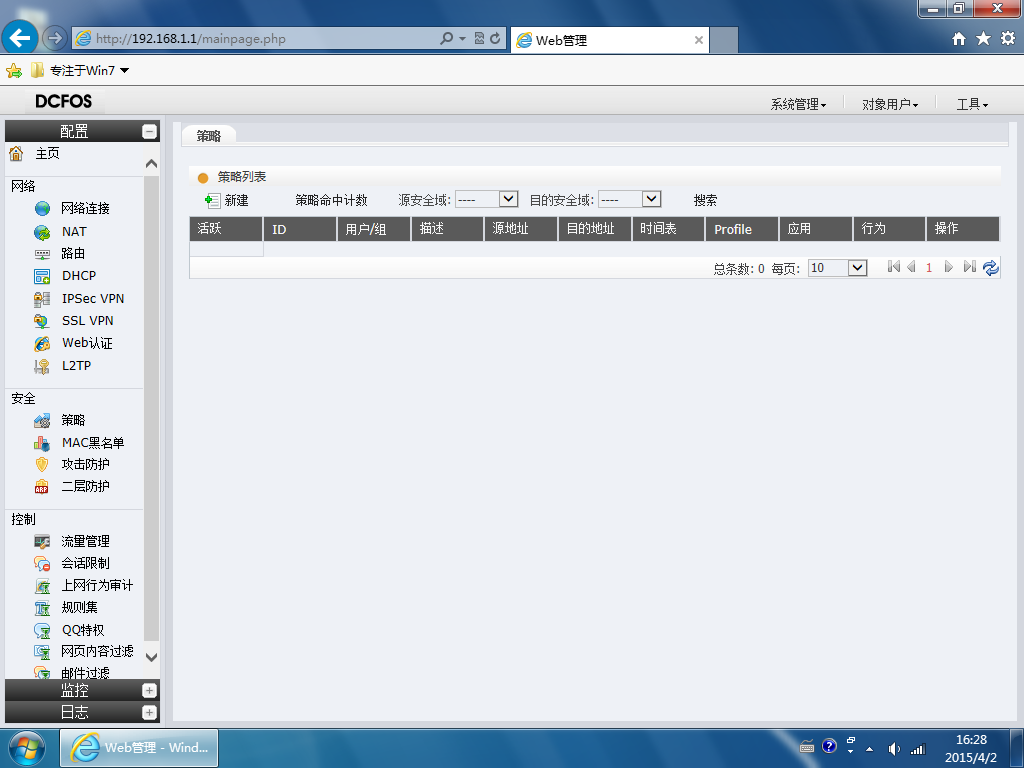Select the 策略 tab
Screen dimensions: 1024x768
point(208,136)
